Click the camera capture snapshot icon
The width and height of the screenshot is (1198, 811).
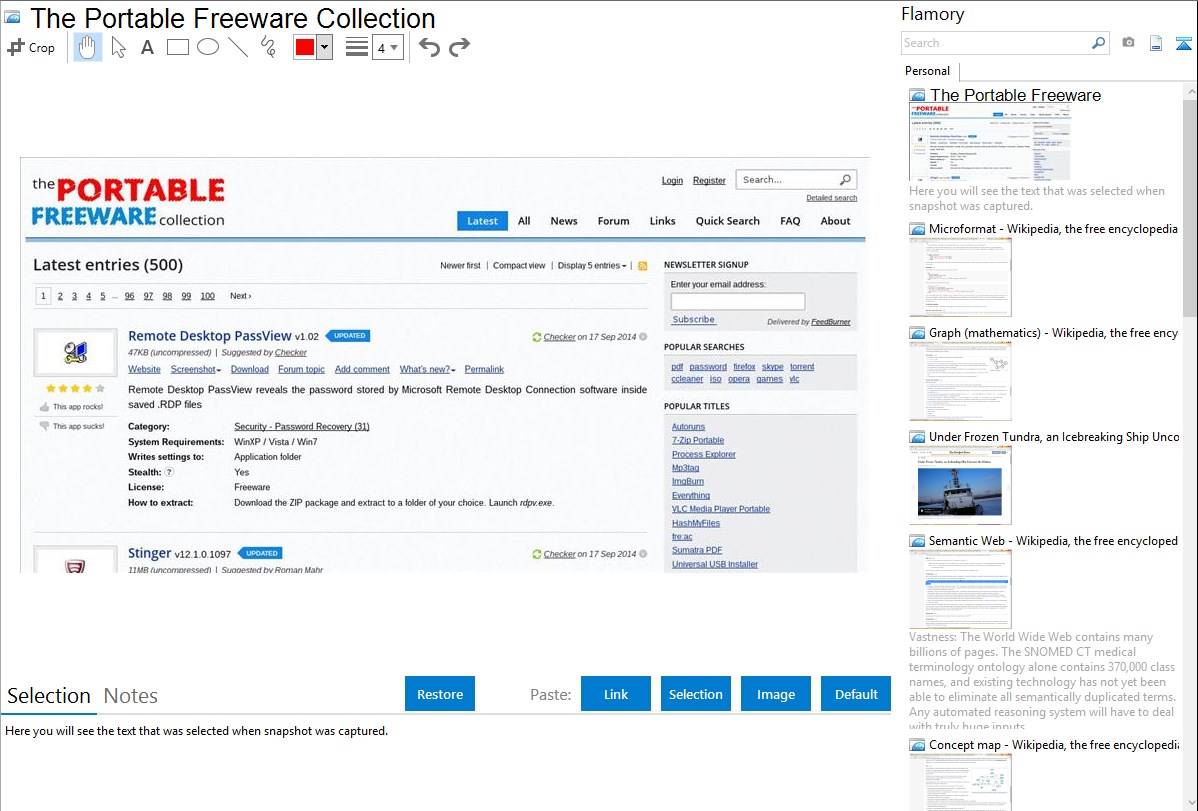coord(1128,43)
